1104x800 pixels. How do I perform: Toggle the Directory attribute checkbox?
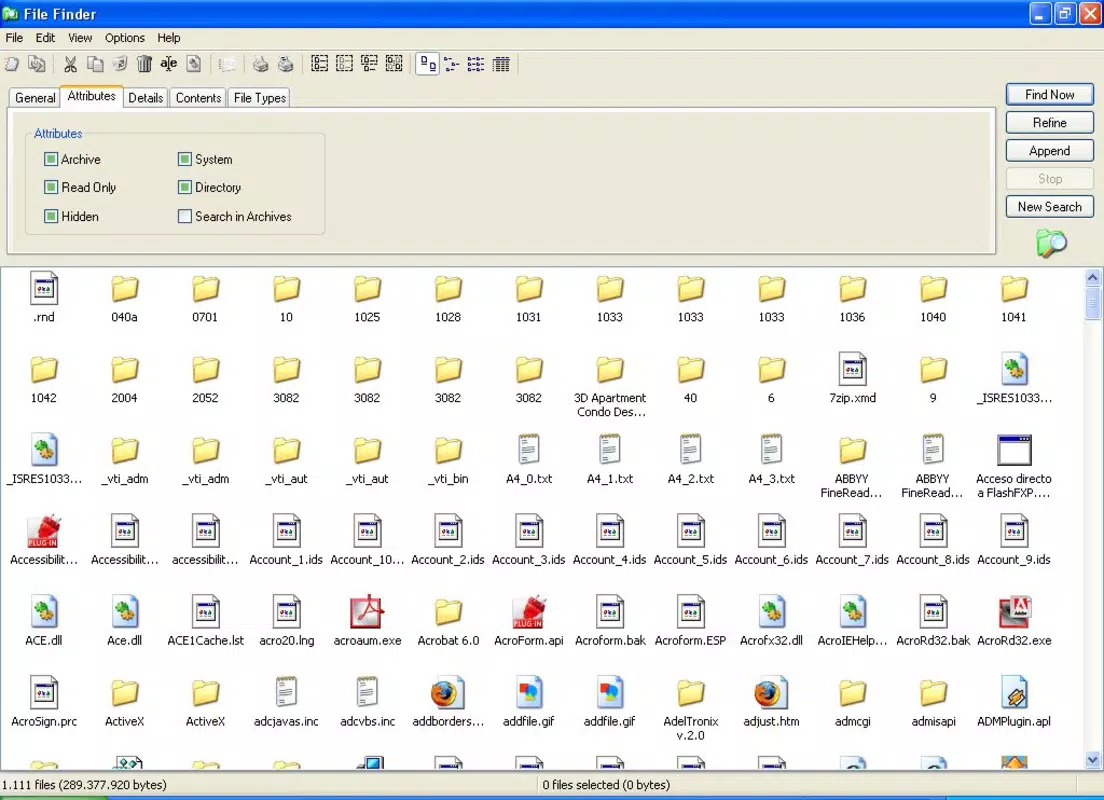184,187
